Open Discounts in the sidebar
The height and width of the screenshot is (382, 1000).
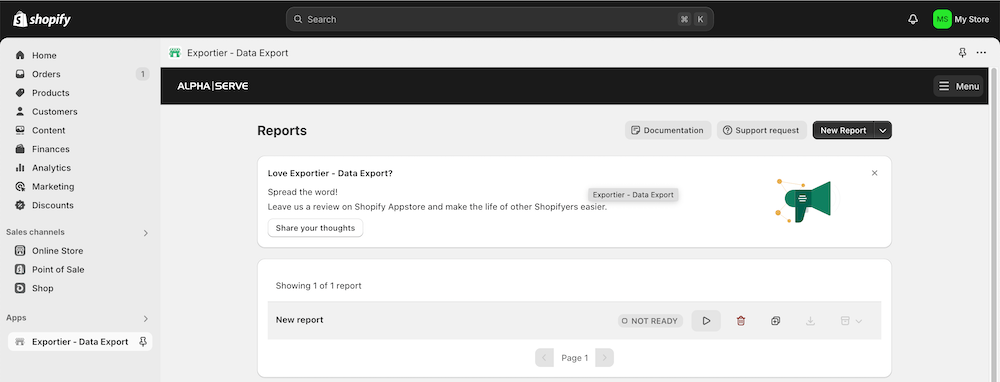click(53, 205)
